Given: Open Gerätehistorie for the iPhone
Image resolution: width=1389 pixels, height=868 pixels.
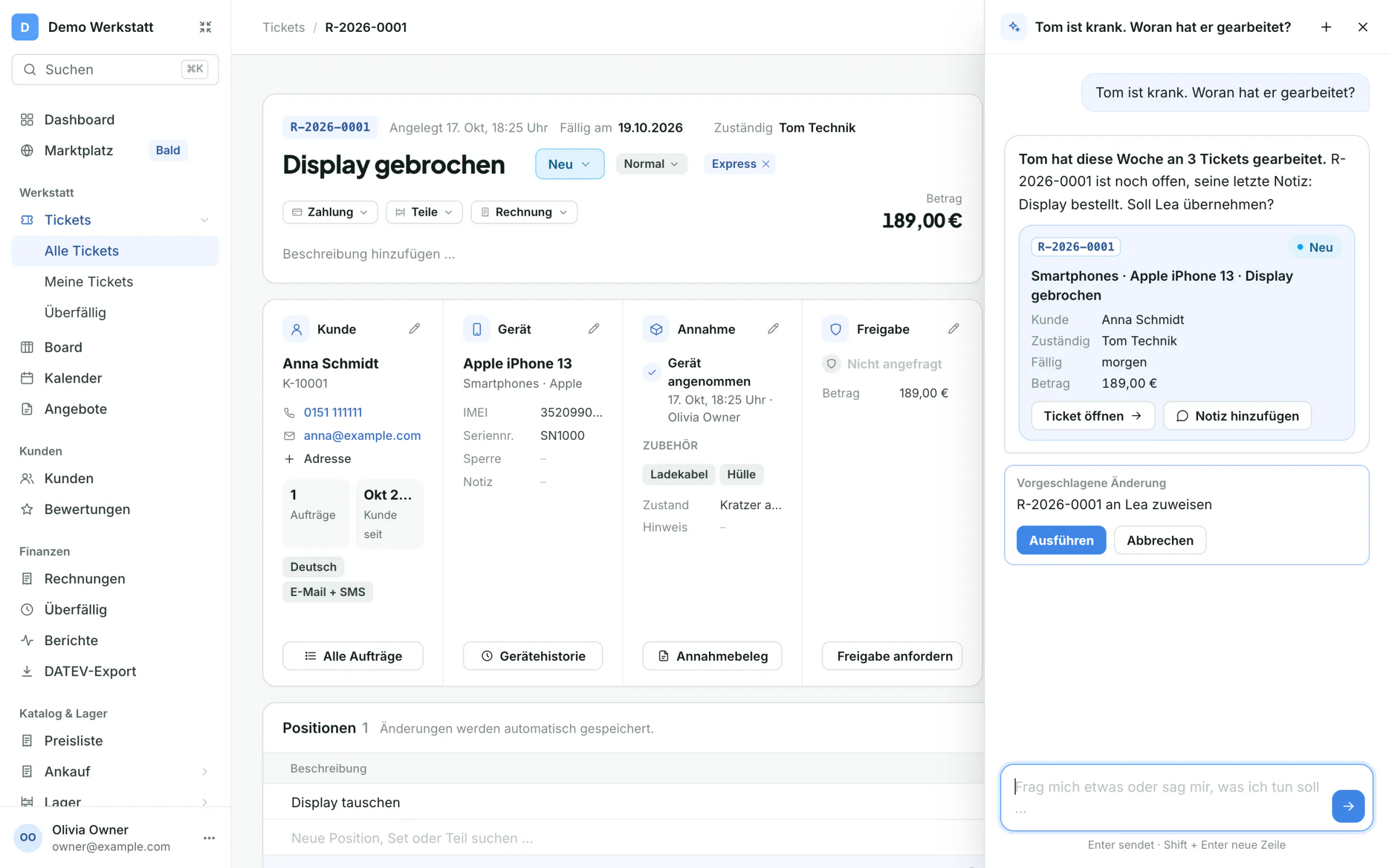Looking at the screenshot, I should point(532,656).
